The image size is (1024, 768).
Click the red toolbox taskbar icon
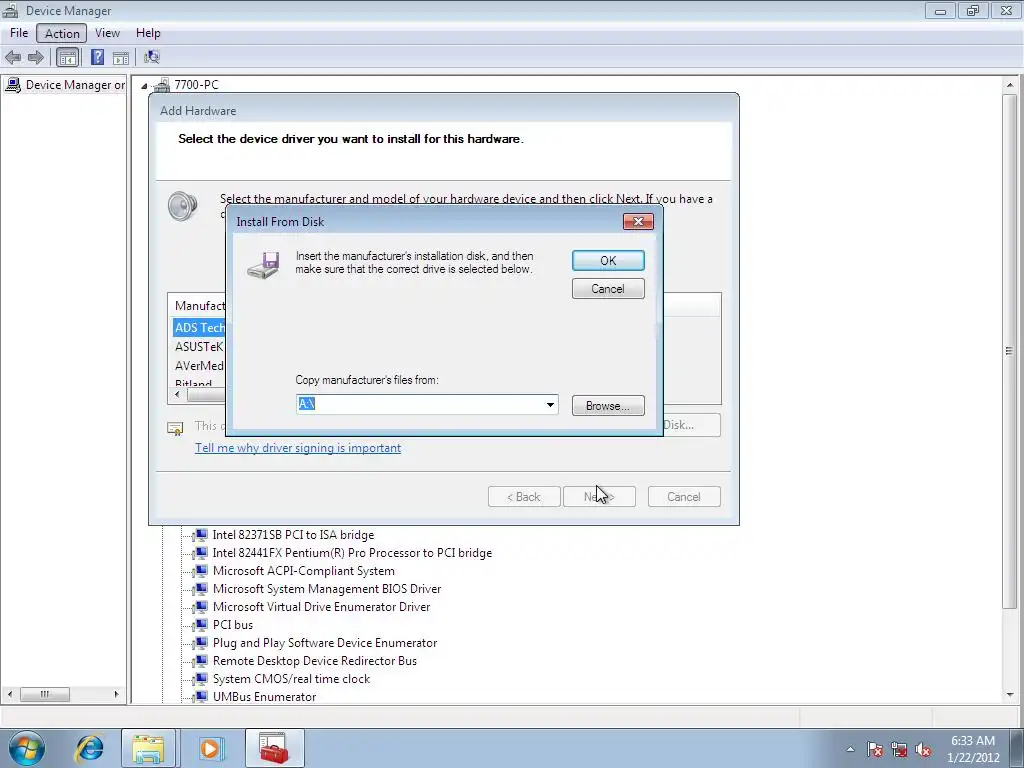tap(274, 748)
